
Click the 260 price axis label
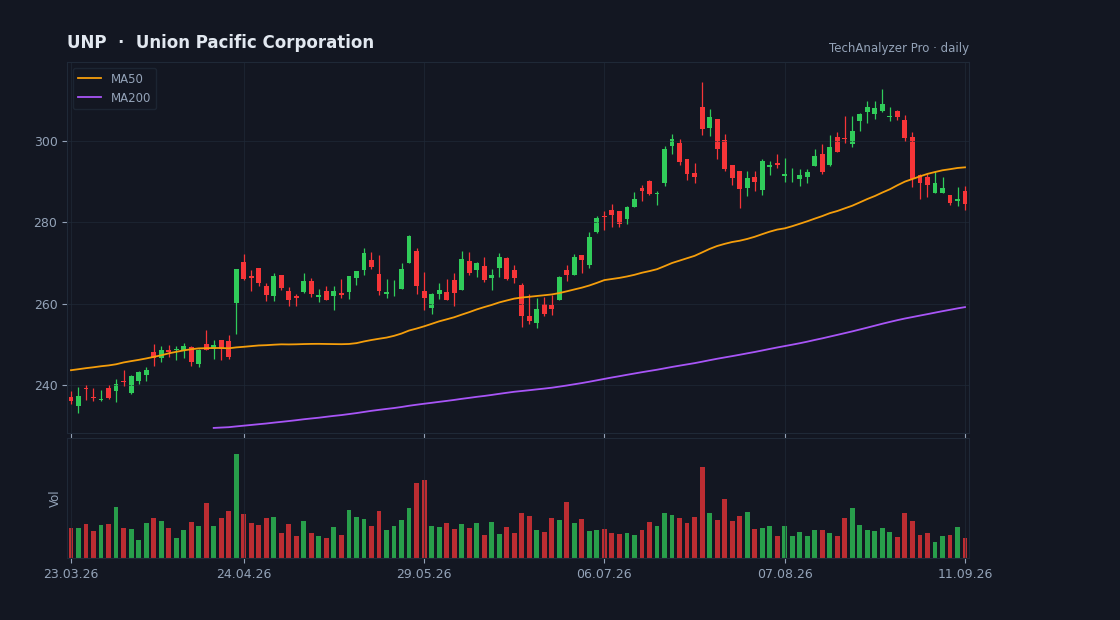[x=46, y=304]
